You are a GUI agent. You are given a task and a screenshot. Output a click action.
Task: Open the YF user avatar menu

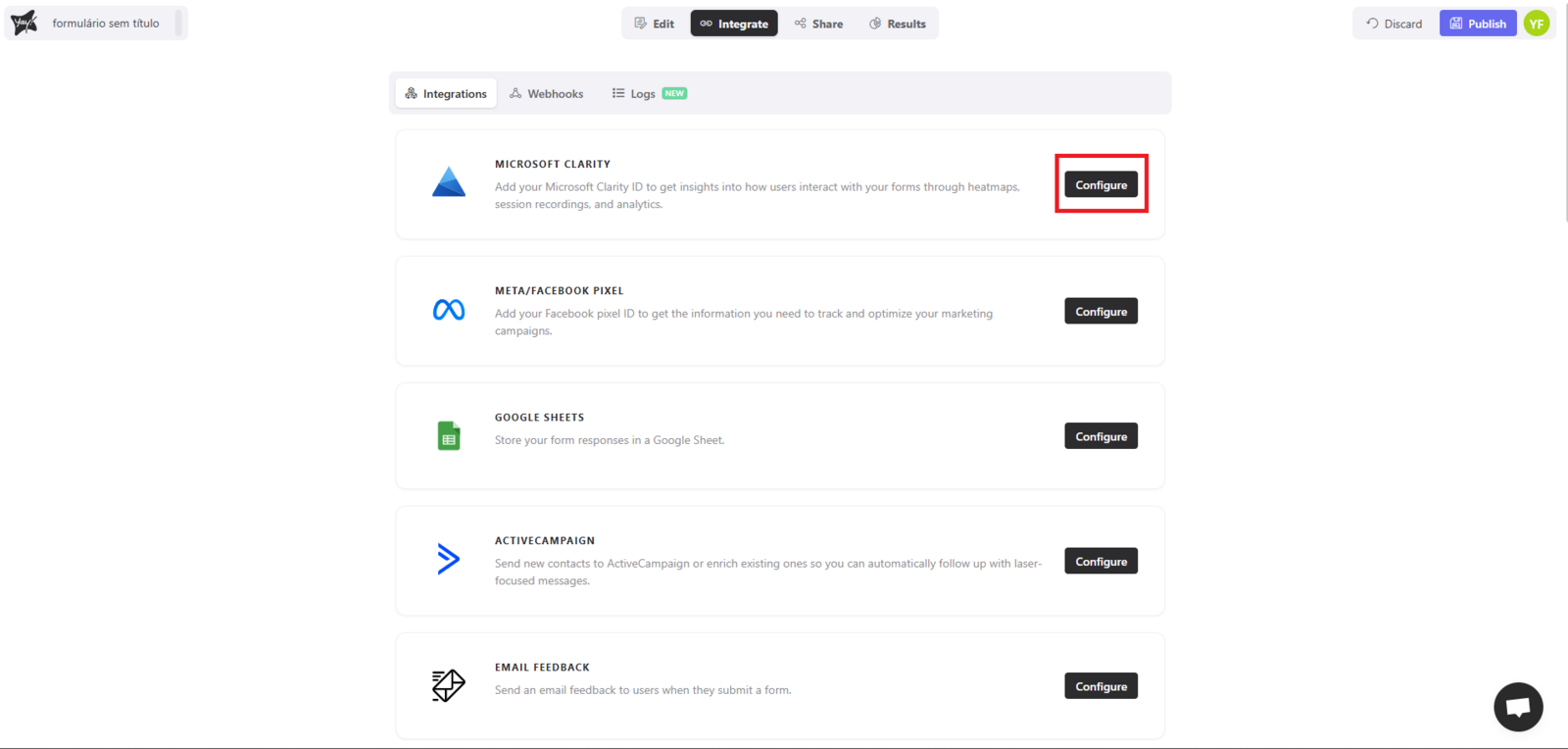[1537, 24]
